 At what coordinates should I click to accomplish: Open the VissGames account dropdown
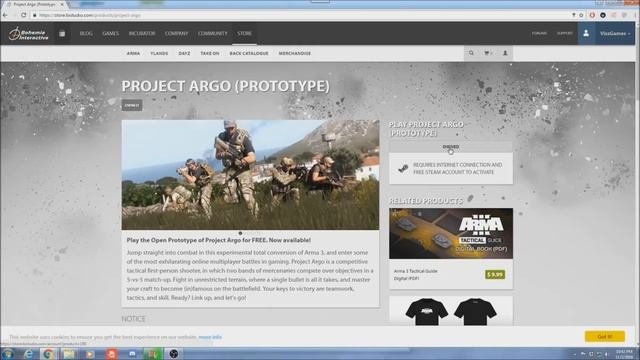coord(615,33)
